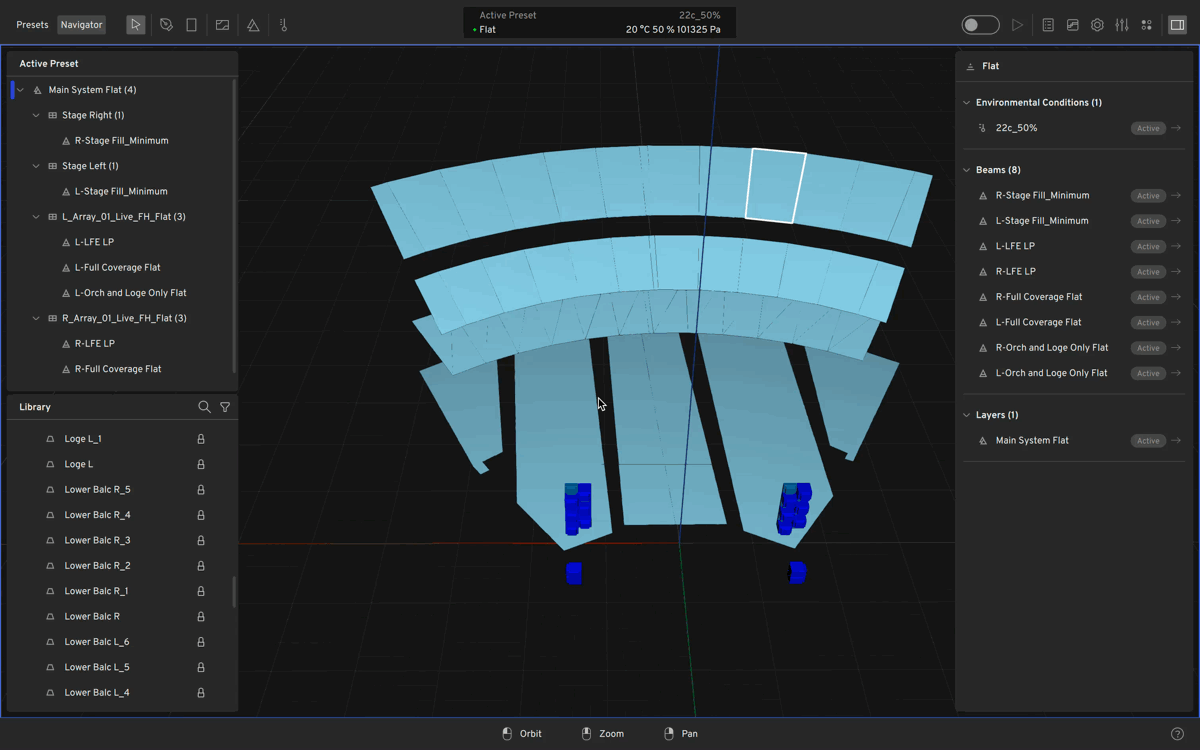Switch to the Presets tab
This screenshot has width=1200, height=750.
[x=32, y=25]
